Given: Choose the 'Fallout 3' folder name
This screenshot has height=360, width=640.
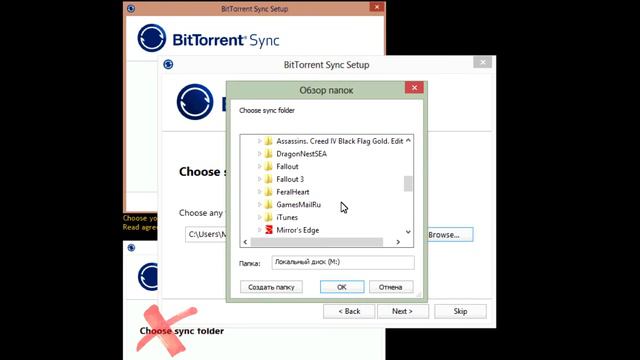Looking at the screenshot, I should tap(290, 179).
